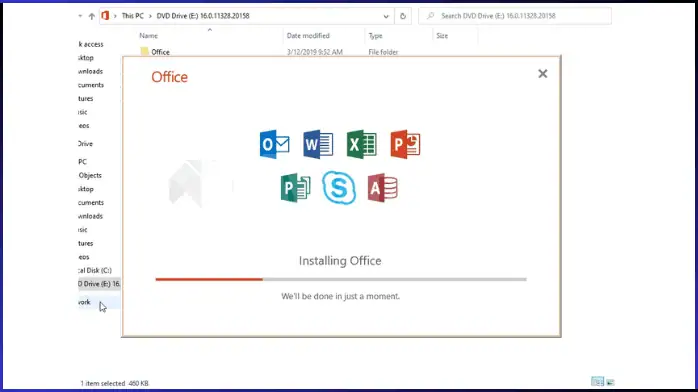Select Network in navigation pane
Image resolution: width=698 pixels, height=392 pixels.
85,302
